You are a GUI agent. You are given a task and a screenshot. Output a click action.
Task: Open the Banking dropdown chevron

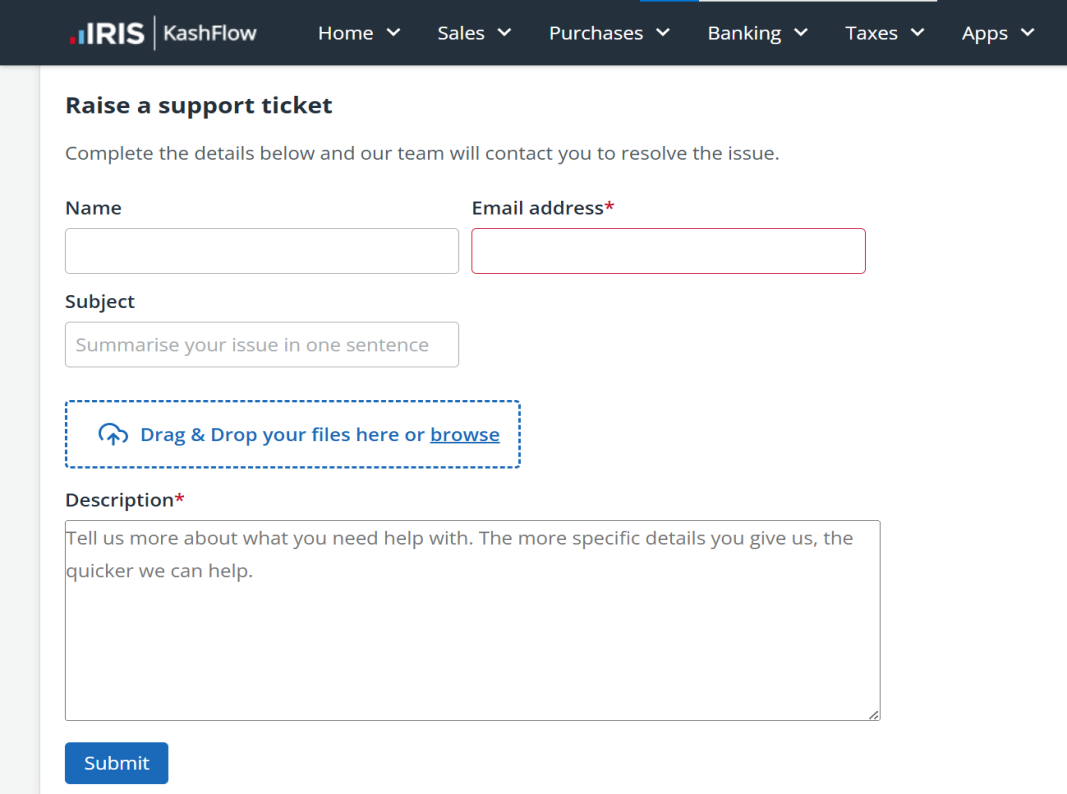pos(801,32)
